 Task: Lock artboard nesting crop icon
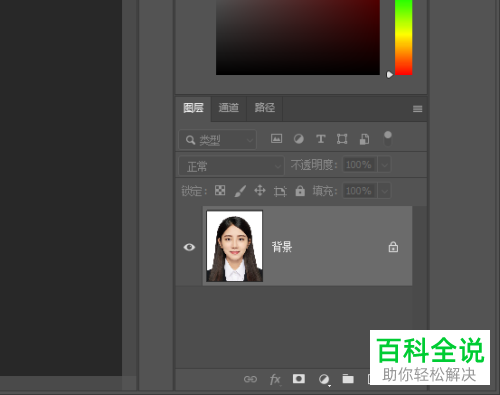point(280,191)
